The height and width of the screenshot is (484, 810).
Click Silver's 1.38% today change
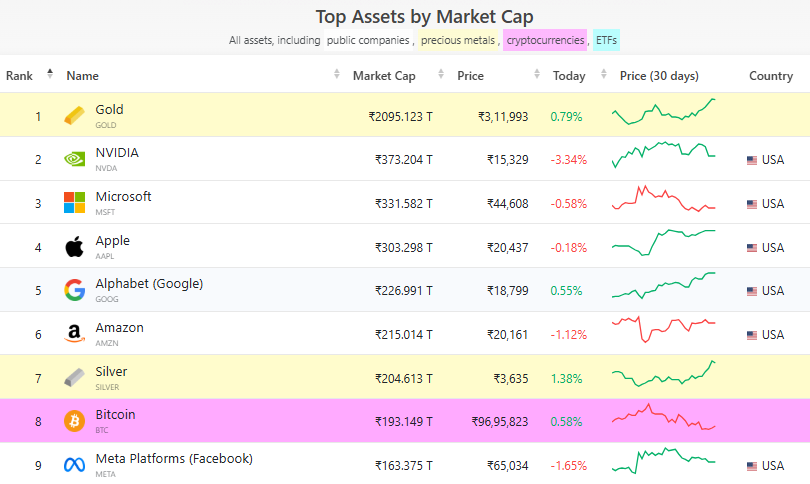(566, 379)
